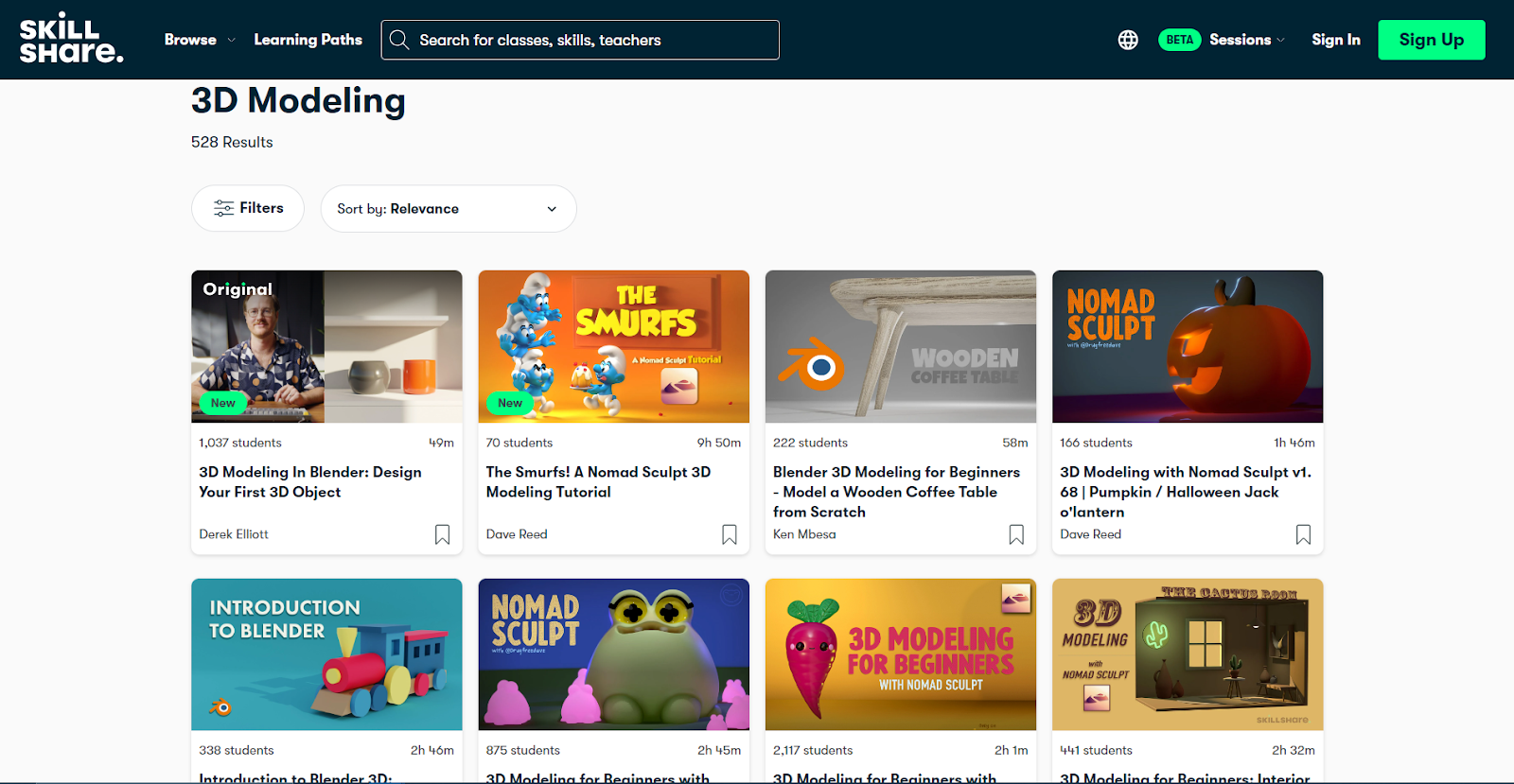
Task: Click Dave Reed under The Smurfs class
Action: (x=517, y=534)
